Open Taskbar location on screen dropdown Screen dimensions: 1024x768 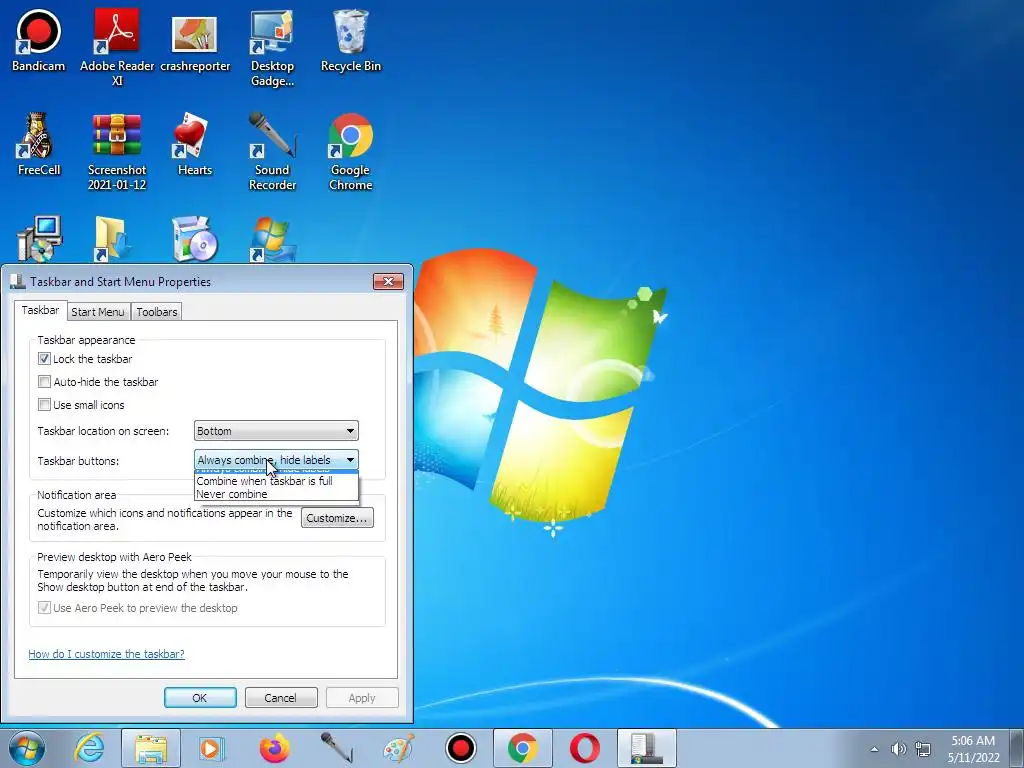coord(276,431)
